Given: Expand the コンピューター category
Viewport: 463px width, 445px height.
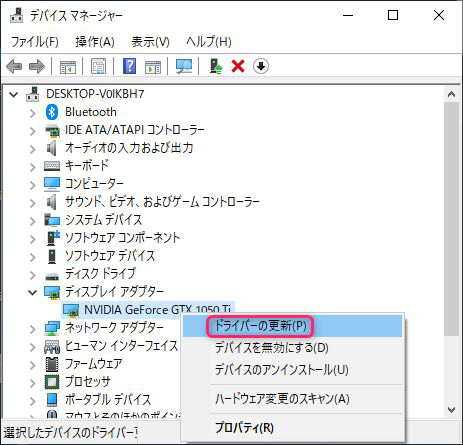Looking at the screenshot, I should coord(32,184).
